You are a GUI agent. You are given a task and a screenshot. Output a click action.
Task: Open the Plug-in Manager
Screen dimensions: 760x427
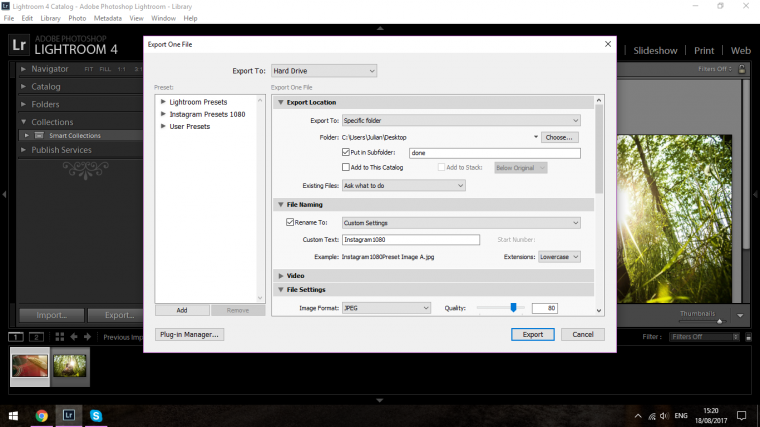(x=189, y=334)
